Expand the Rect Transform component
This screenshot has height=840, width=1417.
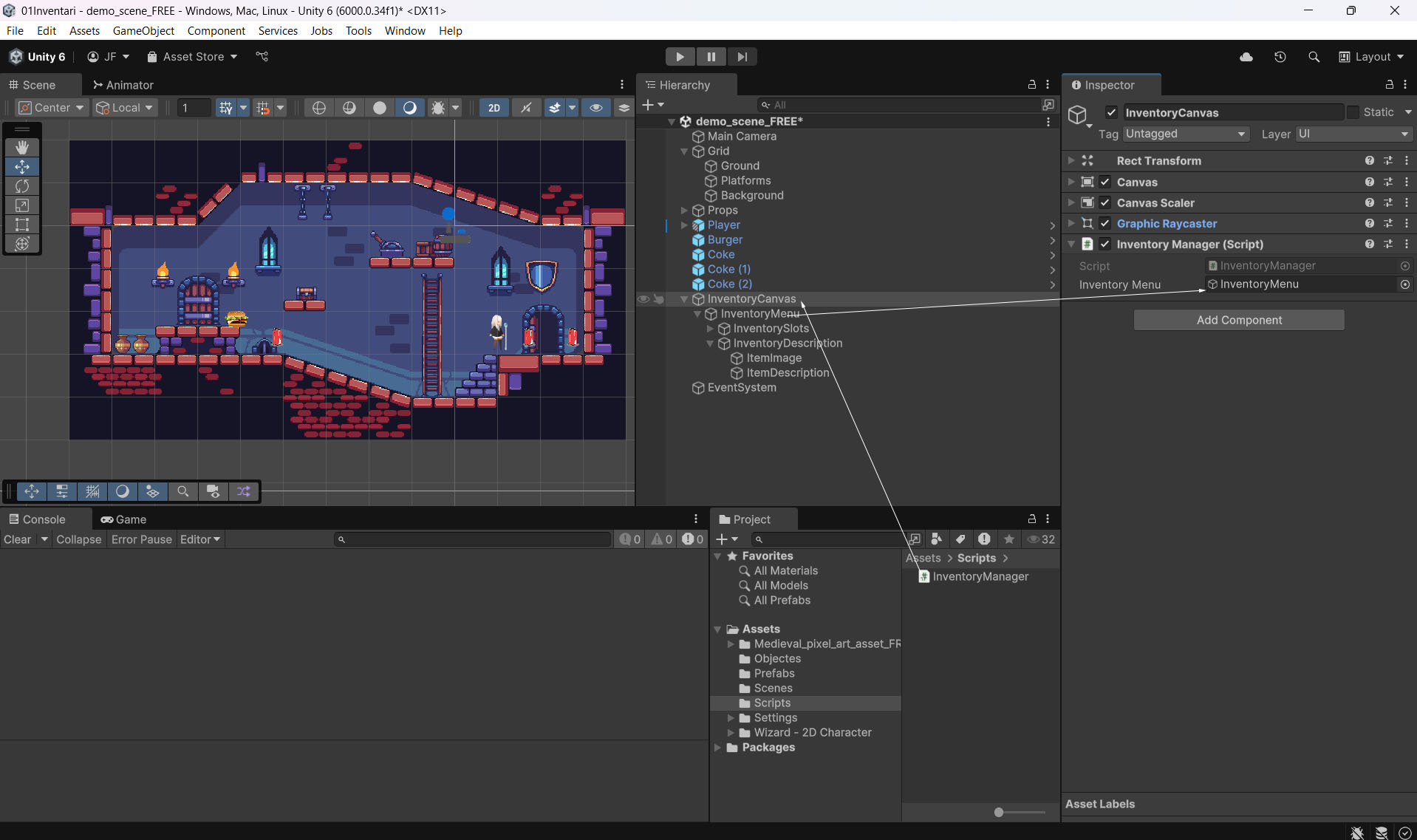pyautogui.click(x=1071, y=160)
